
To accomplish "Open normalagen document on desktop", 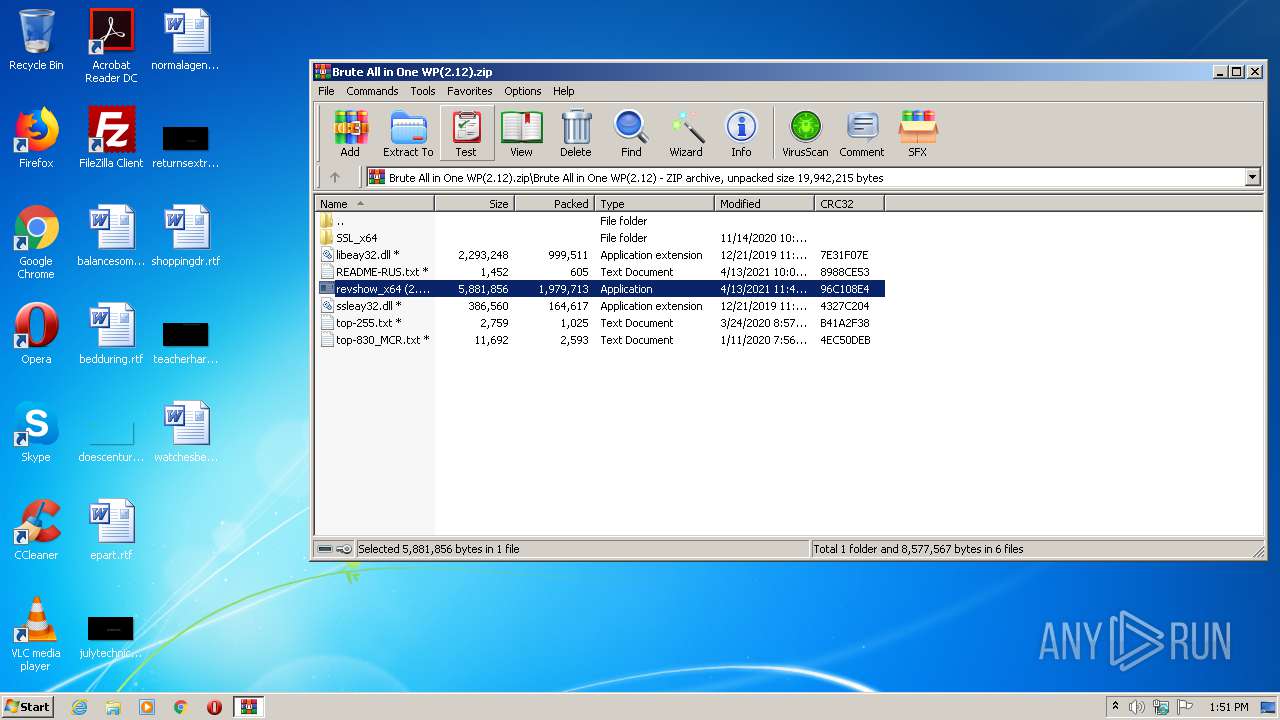I will coord(186,40).
